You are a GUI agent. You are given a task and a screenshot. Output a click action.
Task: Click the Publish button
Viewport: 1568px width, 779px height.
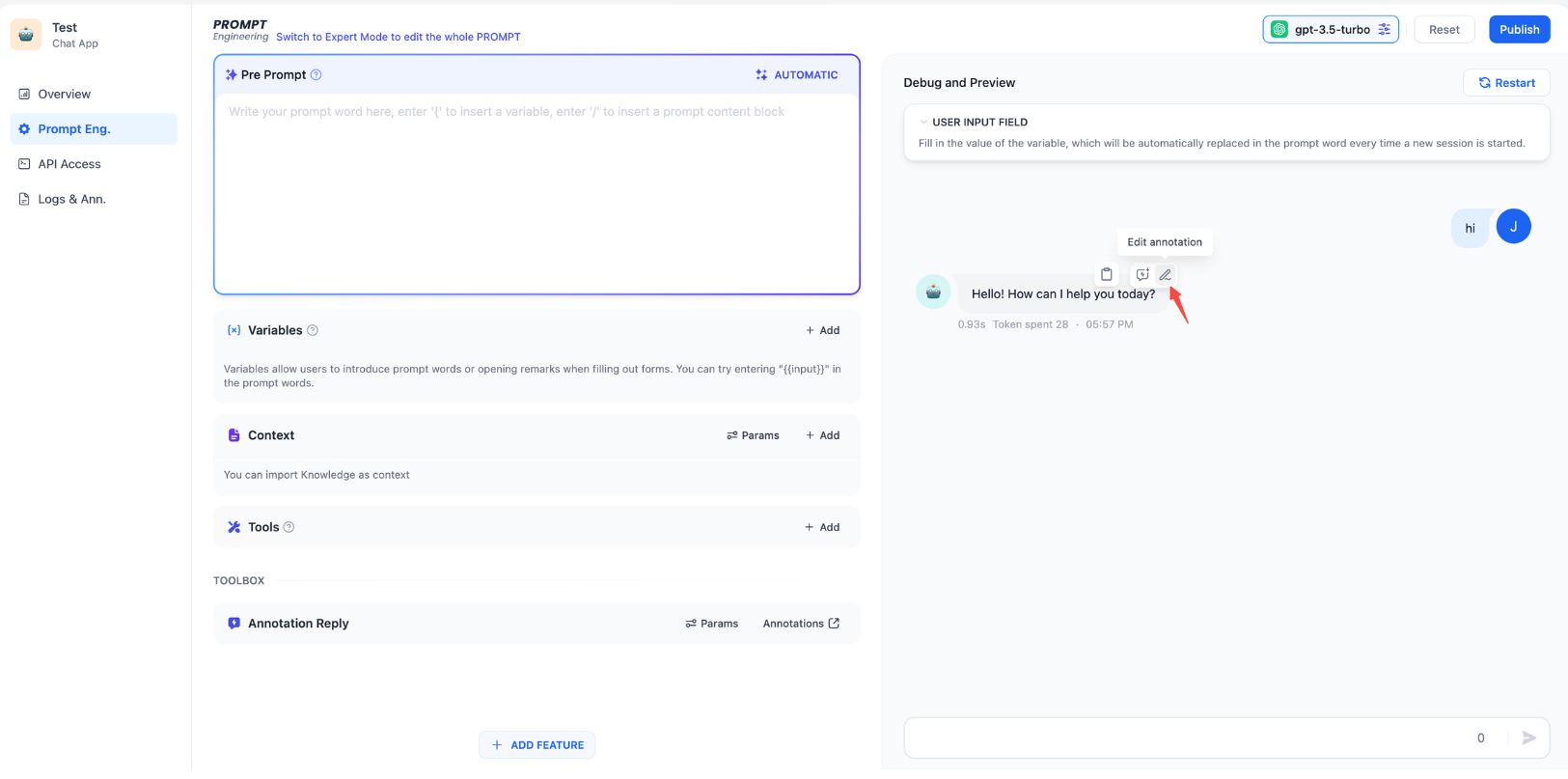(1519, 30)
